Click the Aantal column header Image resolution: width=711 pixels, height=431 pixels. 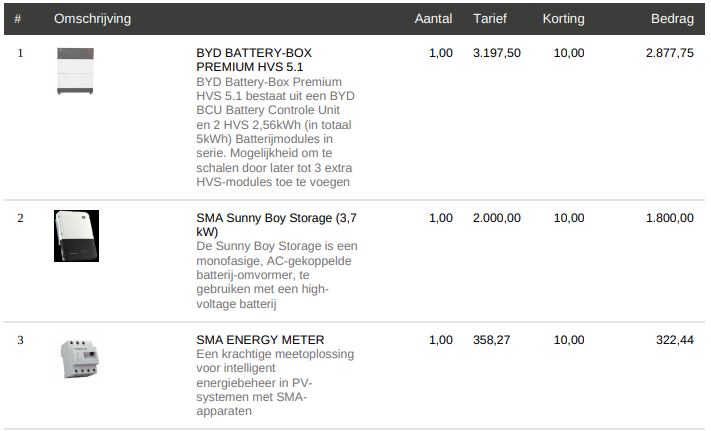point(433,19)
